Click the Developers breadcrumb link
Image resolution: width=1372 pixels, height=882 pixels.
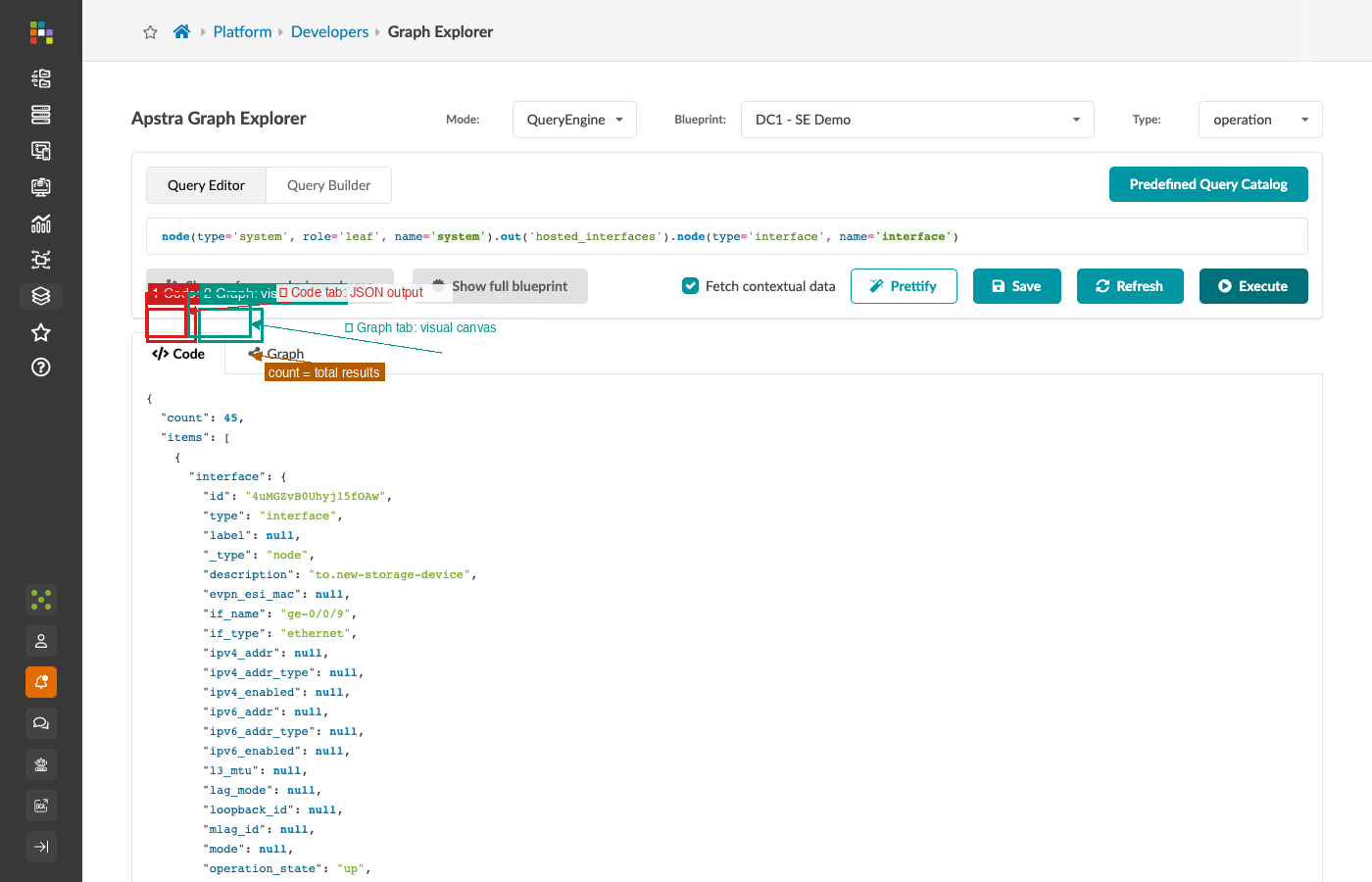tap(329, 31)
